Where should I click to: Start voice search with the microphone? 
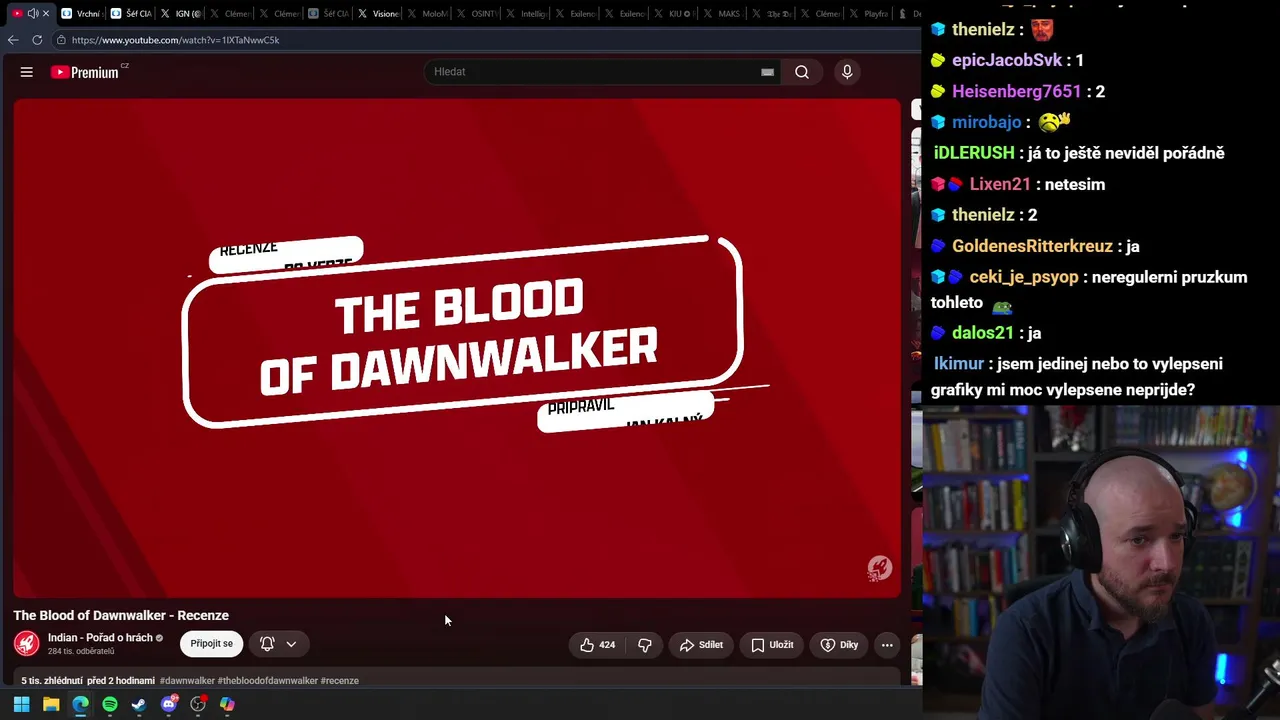coord(847,72)
